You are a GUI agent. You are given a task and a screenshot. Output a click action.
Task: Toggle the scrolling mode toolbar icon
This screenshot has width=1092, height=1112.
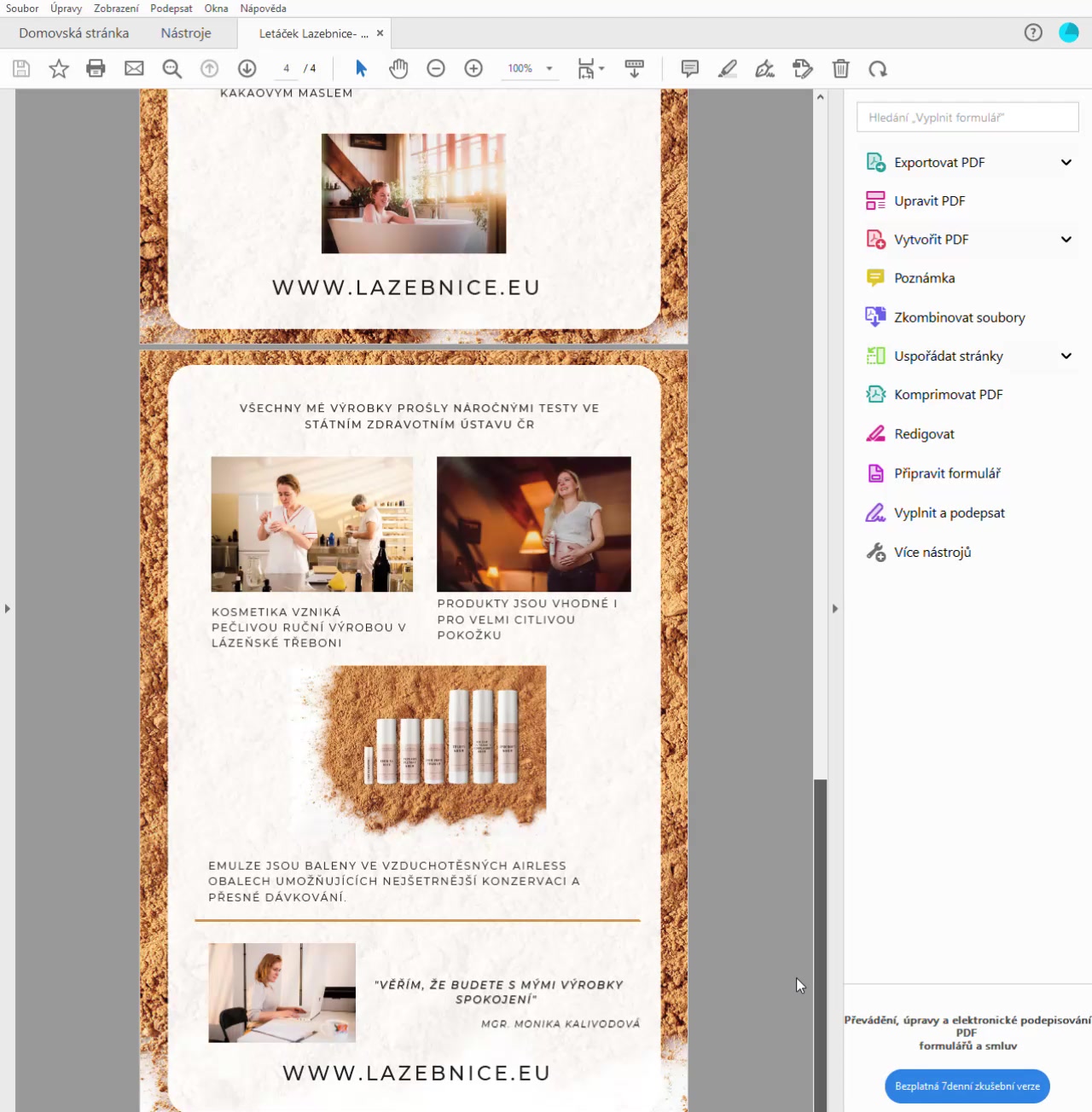pos(634,69)
